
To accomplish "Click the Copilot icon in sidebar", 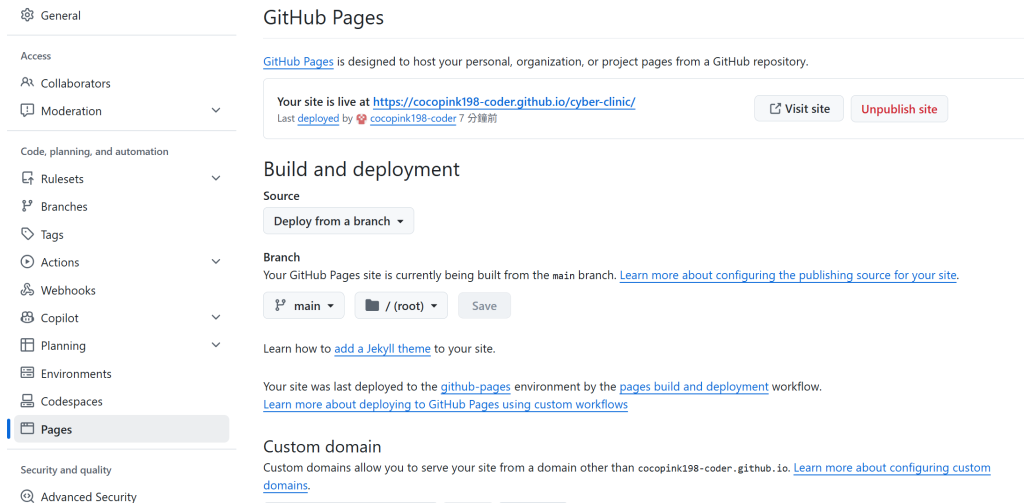I will tap(27, 317).
